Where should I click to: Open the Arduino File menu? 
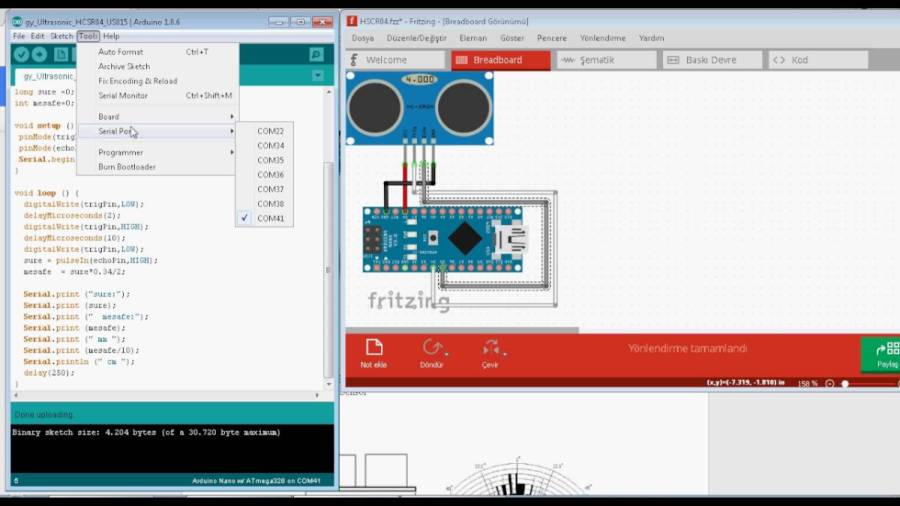click(x=19, y=36)
